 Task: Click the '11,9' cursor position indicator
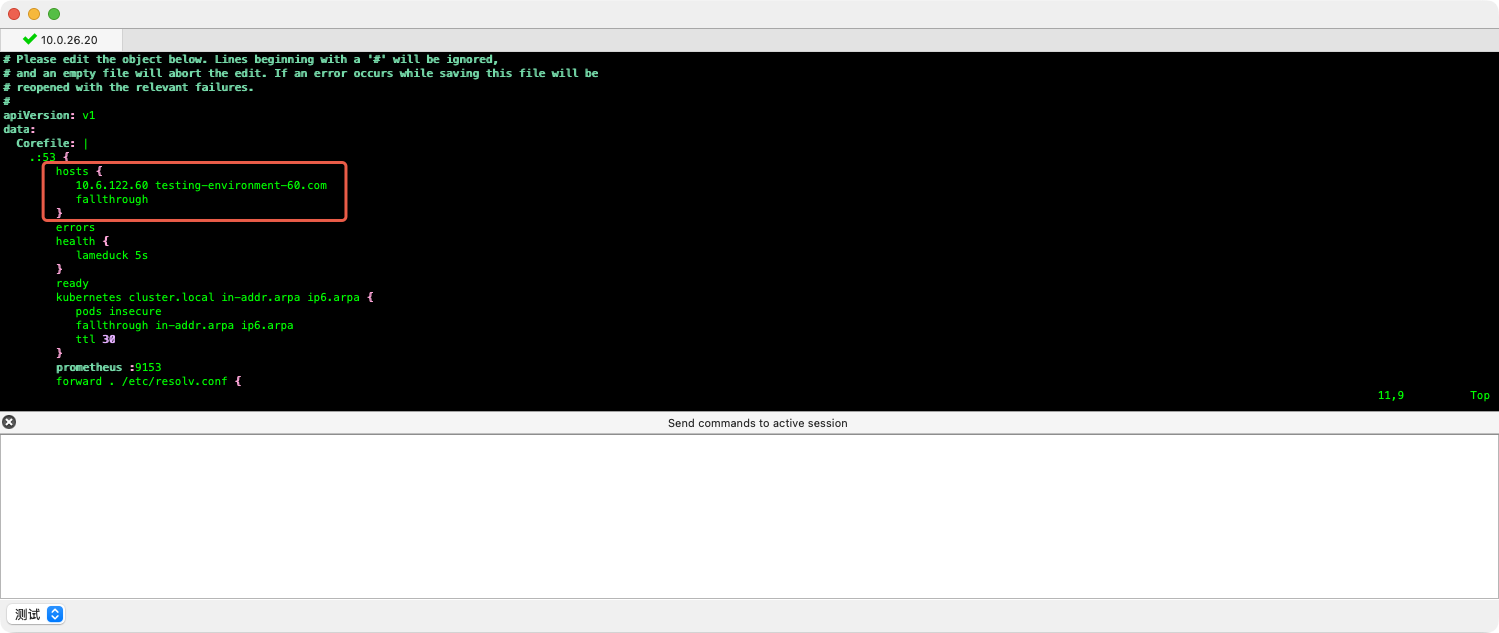point(1390,395)
